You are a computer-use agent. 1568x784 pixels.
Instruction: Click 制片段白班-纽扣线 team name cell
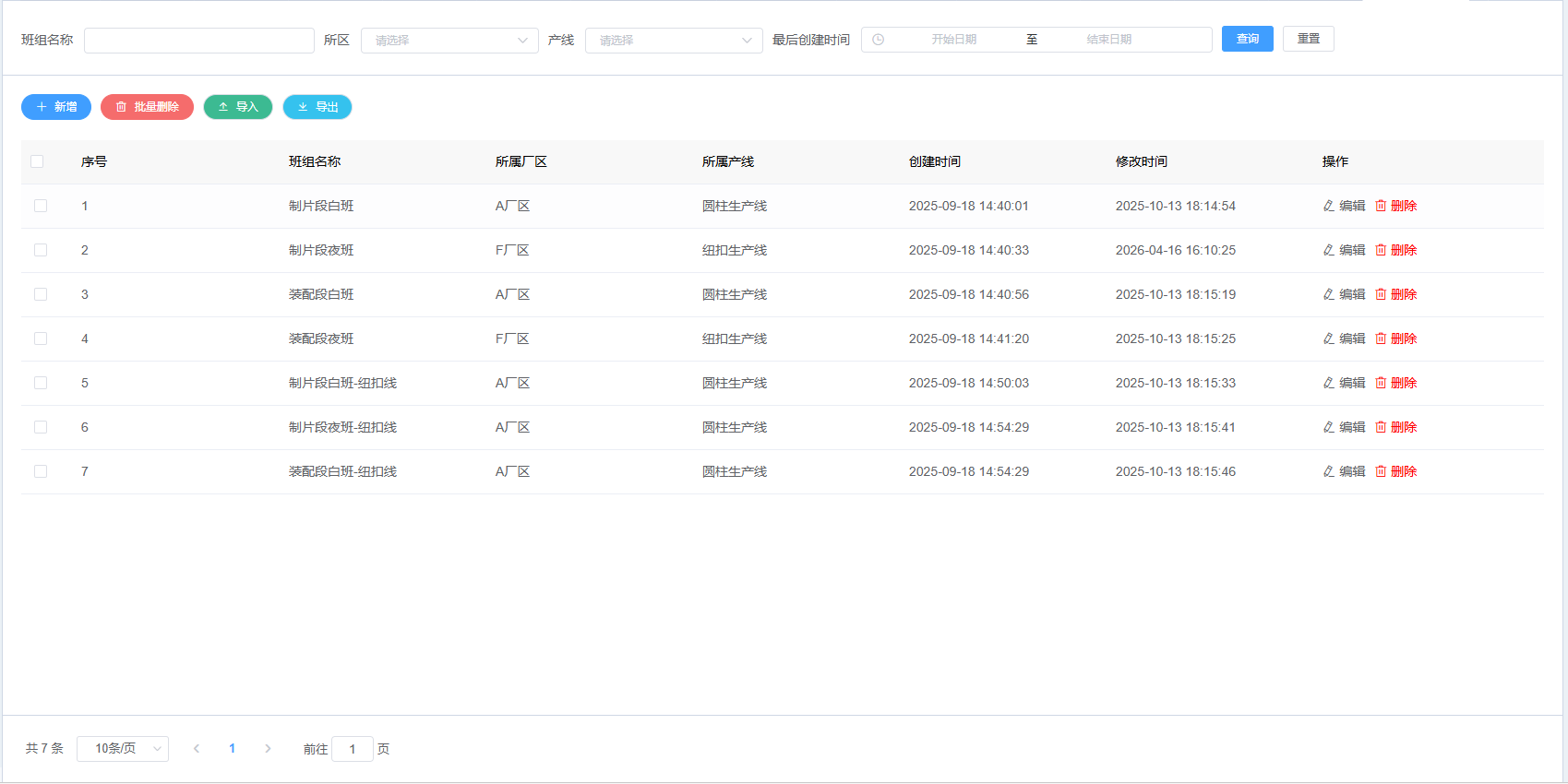[x=343, y=383]
